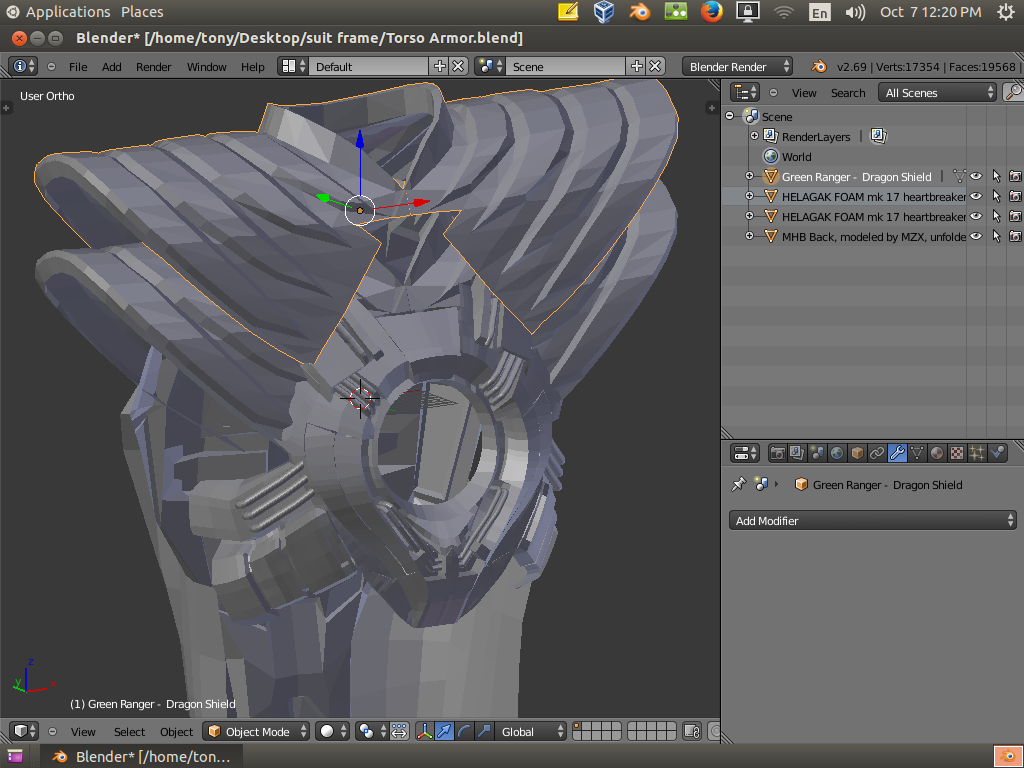Image resolution: width=1024 pixels, height=768 pixels.
Task: Open the Object properties cube tab
Action: point(857,453)
